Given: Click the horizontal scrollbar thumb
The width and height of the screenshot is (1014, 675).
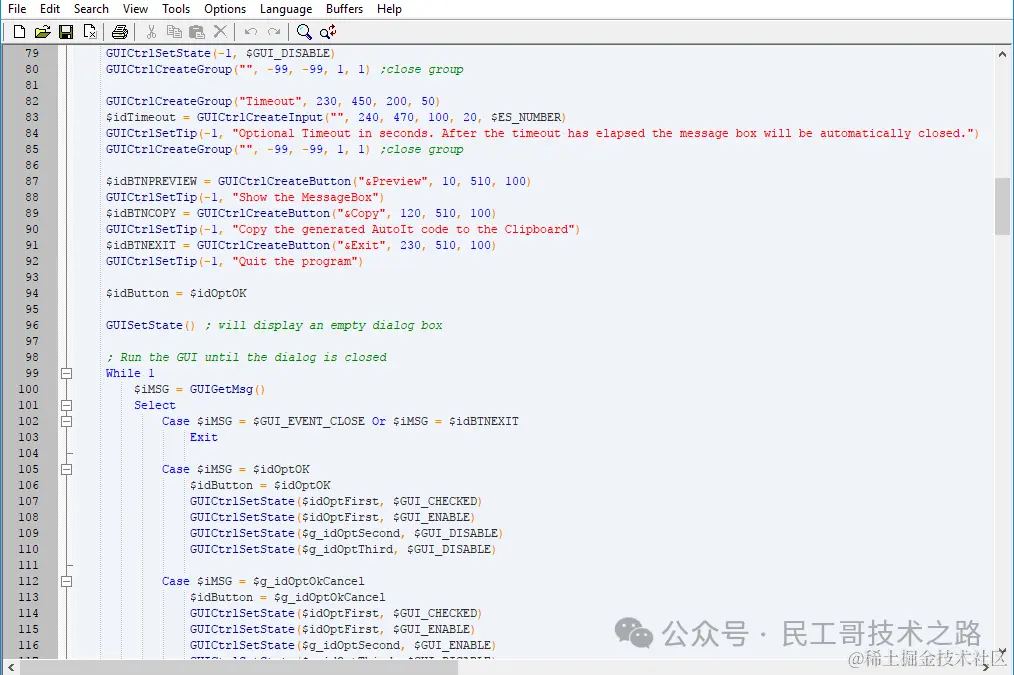Looking at the screenshot, I should (239, 667).
